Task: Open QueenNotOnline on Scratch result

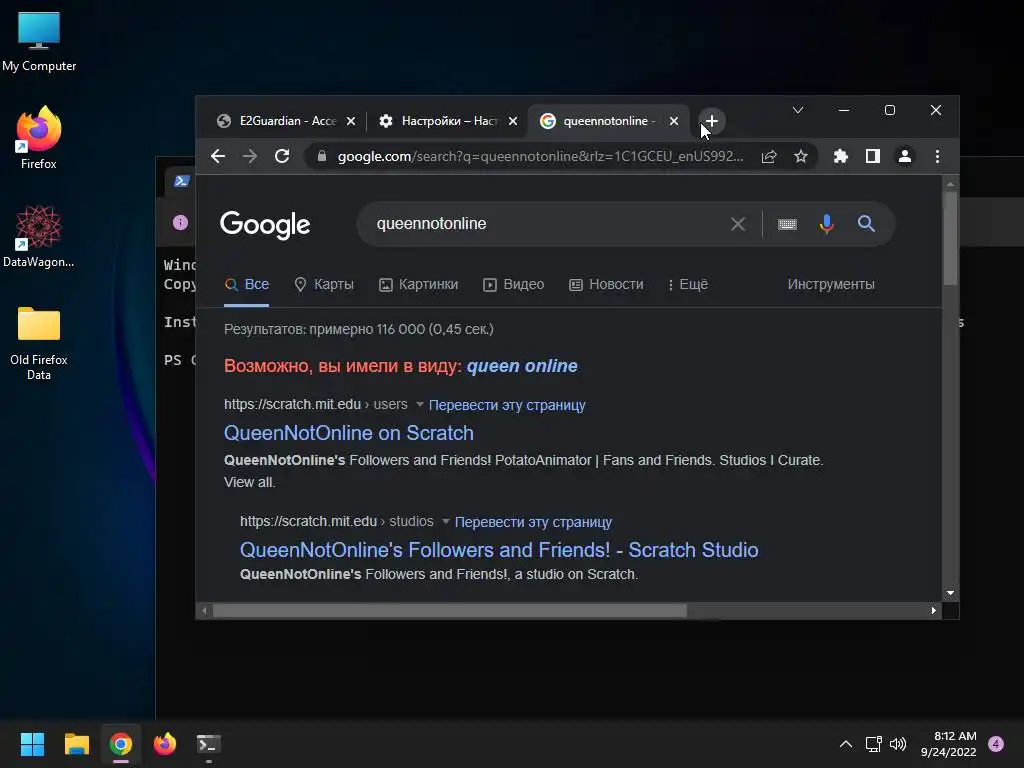Action: [349, 433]
